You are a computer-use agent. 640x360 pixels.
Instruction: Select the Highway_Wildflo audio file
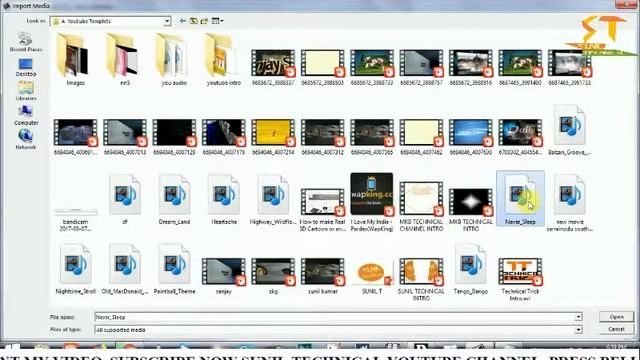(273, 199)
